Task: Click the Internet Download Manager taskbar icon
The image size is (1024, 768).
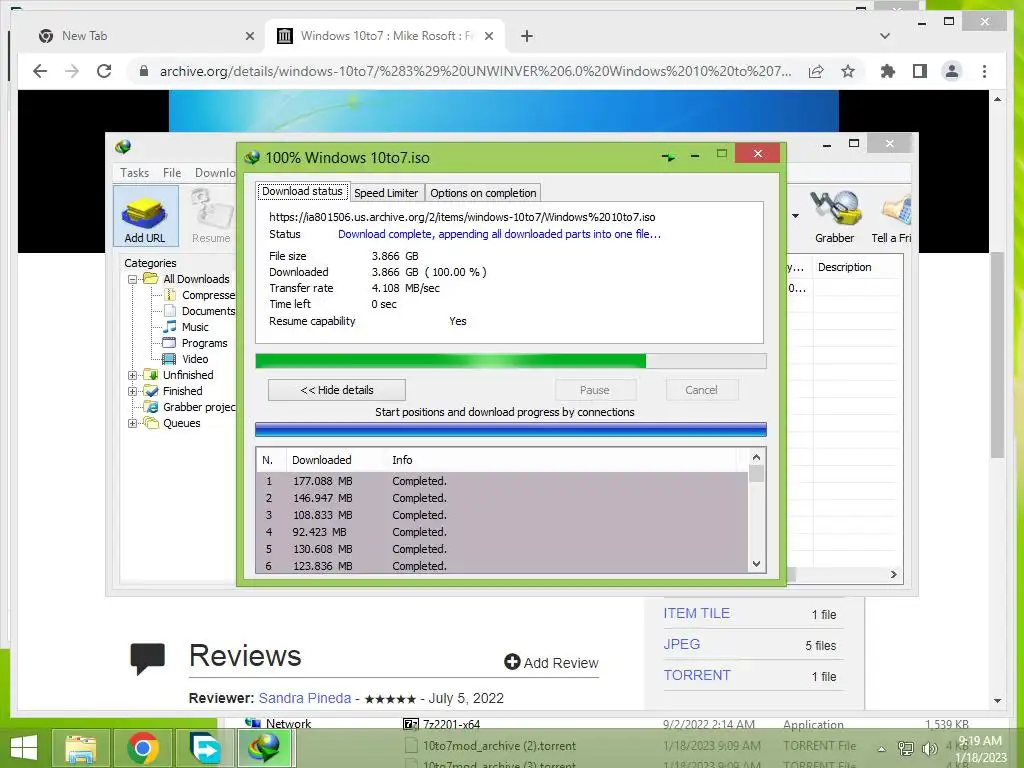Action: tap(264, 748)
